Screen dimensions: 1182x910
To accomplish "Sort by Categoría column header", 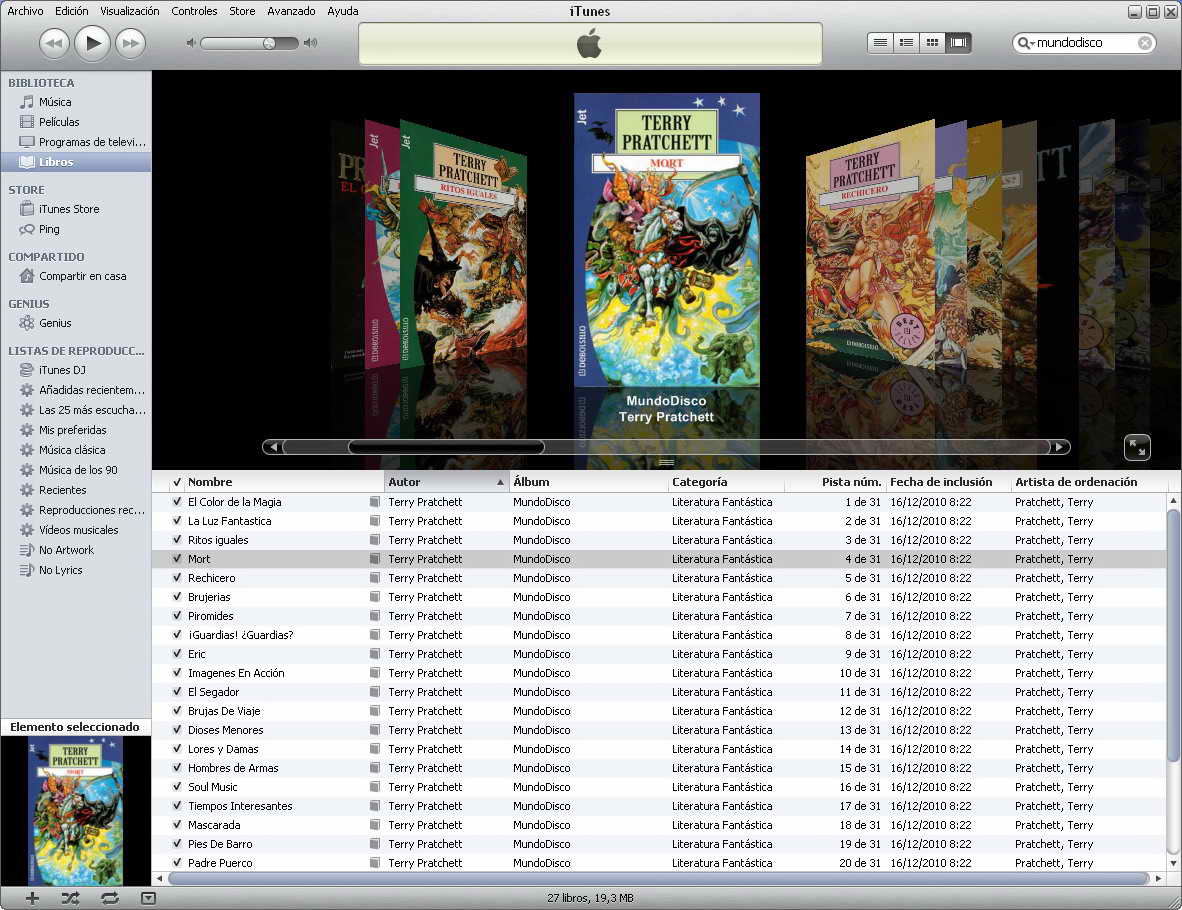I will pyautogui.click(x=727, y=482).
